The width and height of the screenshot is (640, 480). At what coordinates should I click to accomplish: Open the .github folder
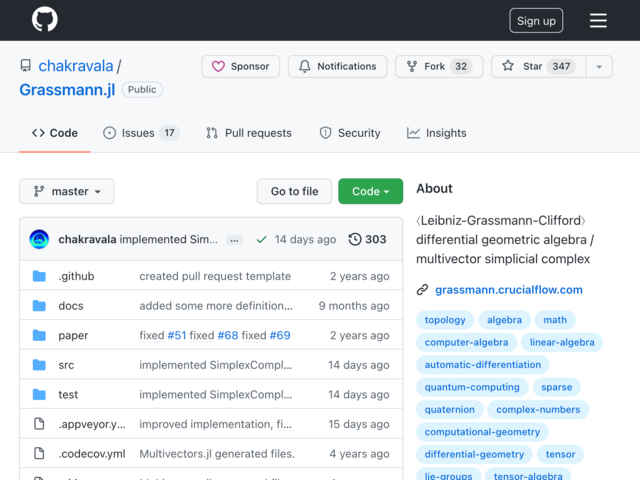click(x=76, y=276)
